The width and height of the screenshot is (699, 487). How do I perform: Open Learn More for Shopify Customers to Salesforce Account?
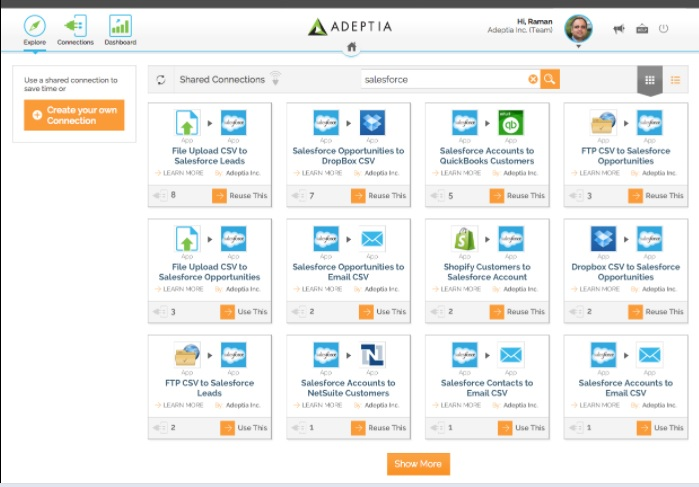456,289
